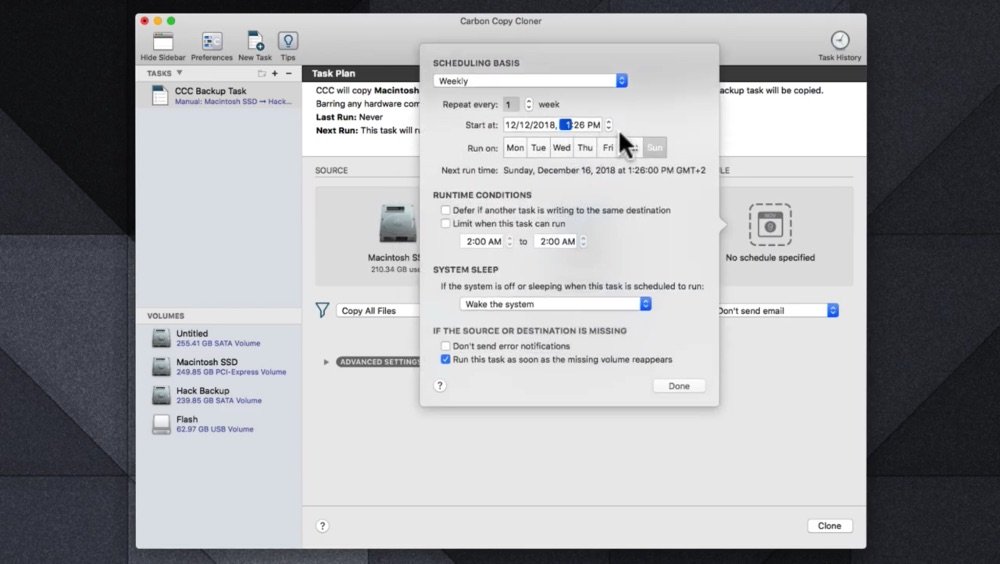This screenshot has height=564, width=1000.
Task: Click the Clone button
Action: pos(829,526)
